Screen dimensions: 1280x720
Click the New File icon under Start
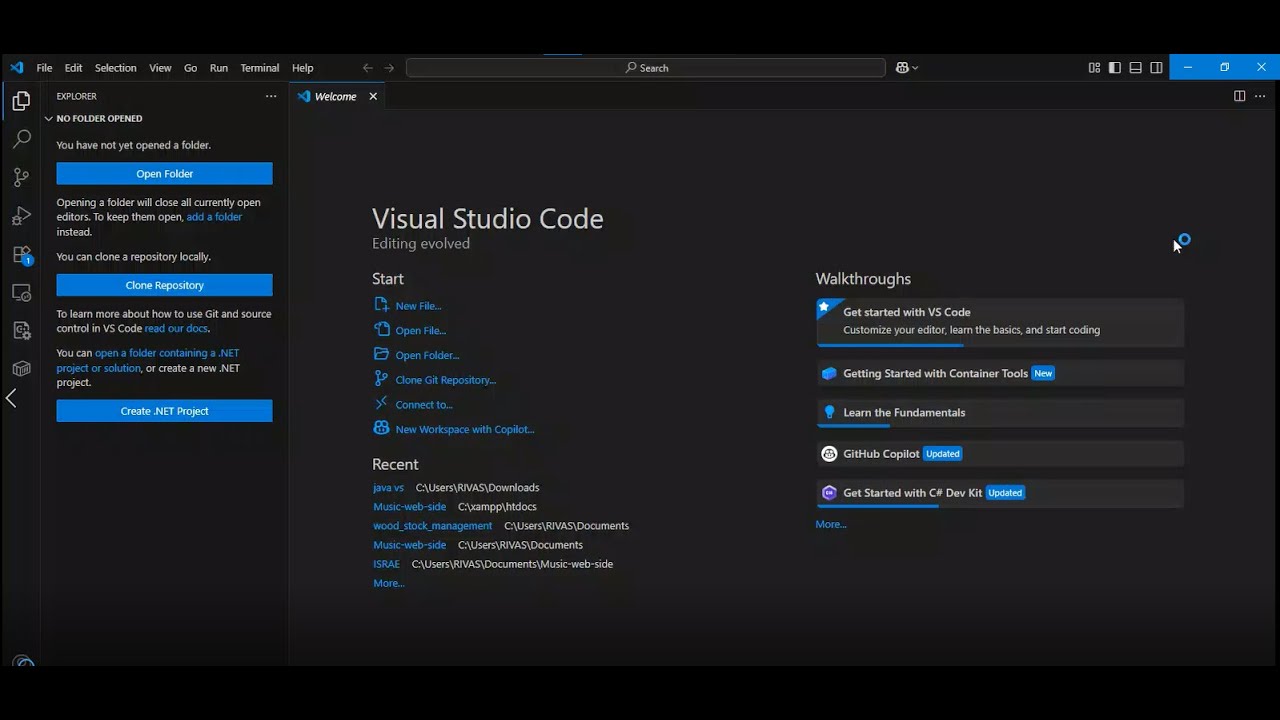click(x=381, y=305)
